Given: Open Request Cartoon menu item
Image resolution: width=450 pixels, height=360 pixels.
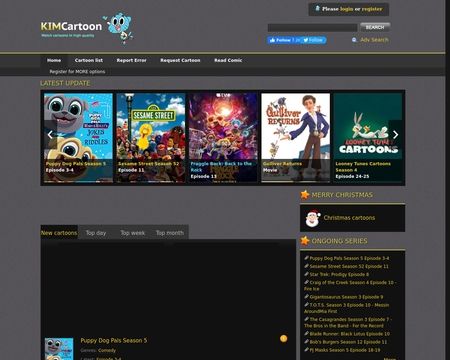Looking at the screenshot, I should pyautogui.click(x=180, y=60).
